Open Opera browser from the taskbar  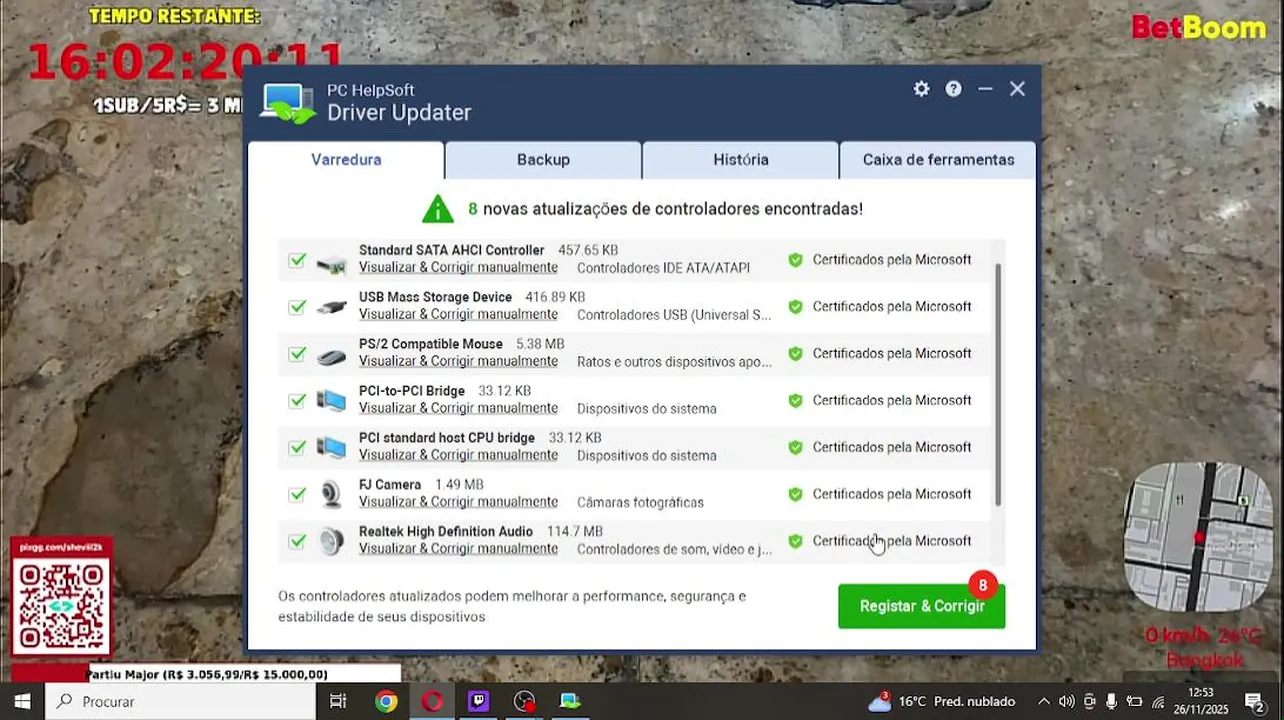[x=432, y=701]
